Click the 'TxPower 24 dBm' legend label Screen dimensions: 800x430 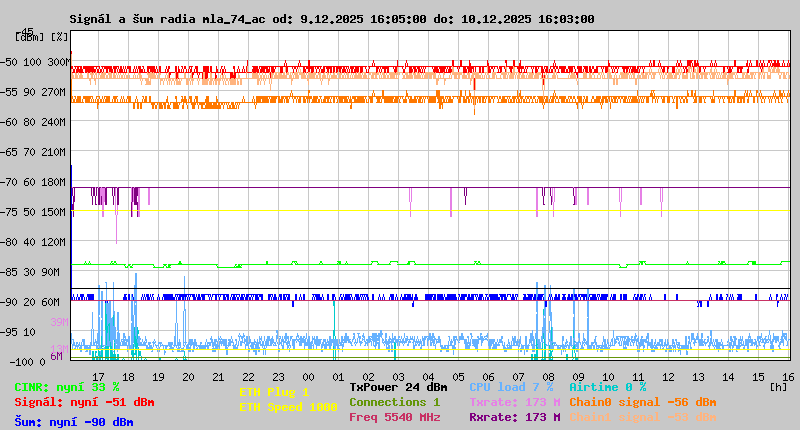pos(398,387)
